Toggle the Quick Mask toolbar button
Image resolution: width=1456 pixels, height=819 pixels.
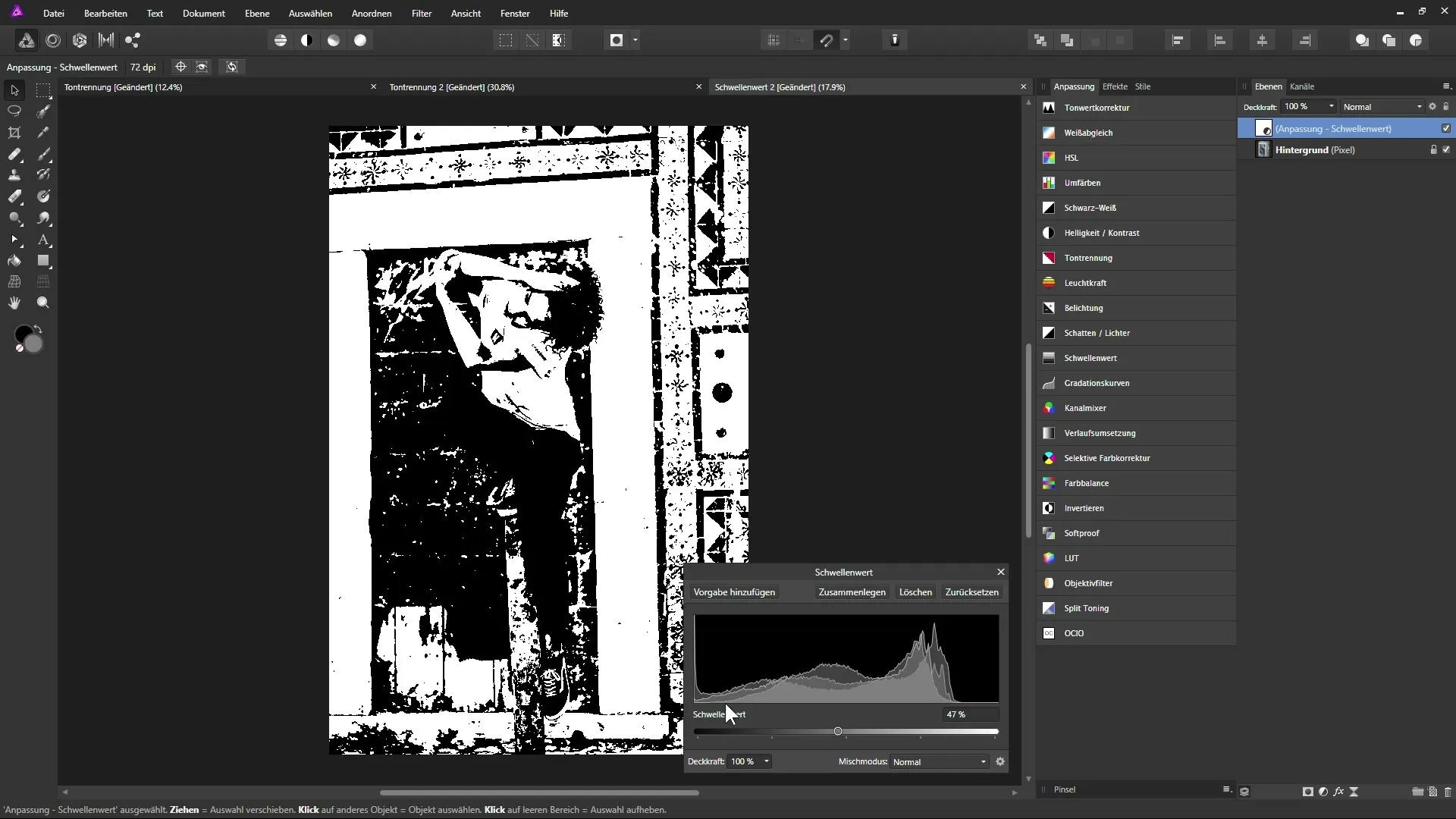[x=617, y=40]
